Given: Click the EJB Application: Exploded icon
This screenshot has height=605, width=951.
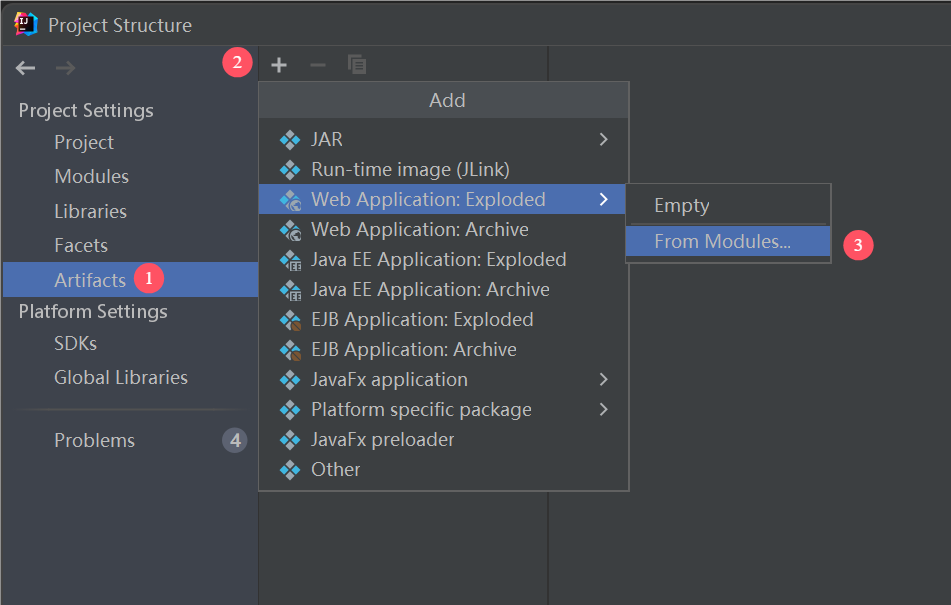Looking at the screenshot, I should [290, 320].
